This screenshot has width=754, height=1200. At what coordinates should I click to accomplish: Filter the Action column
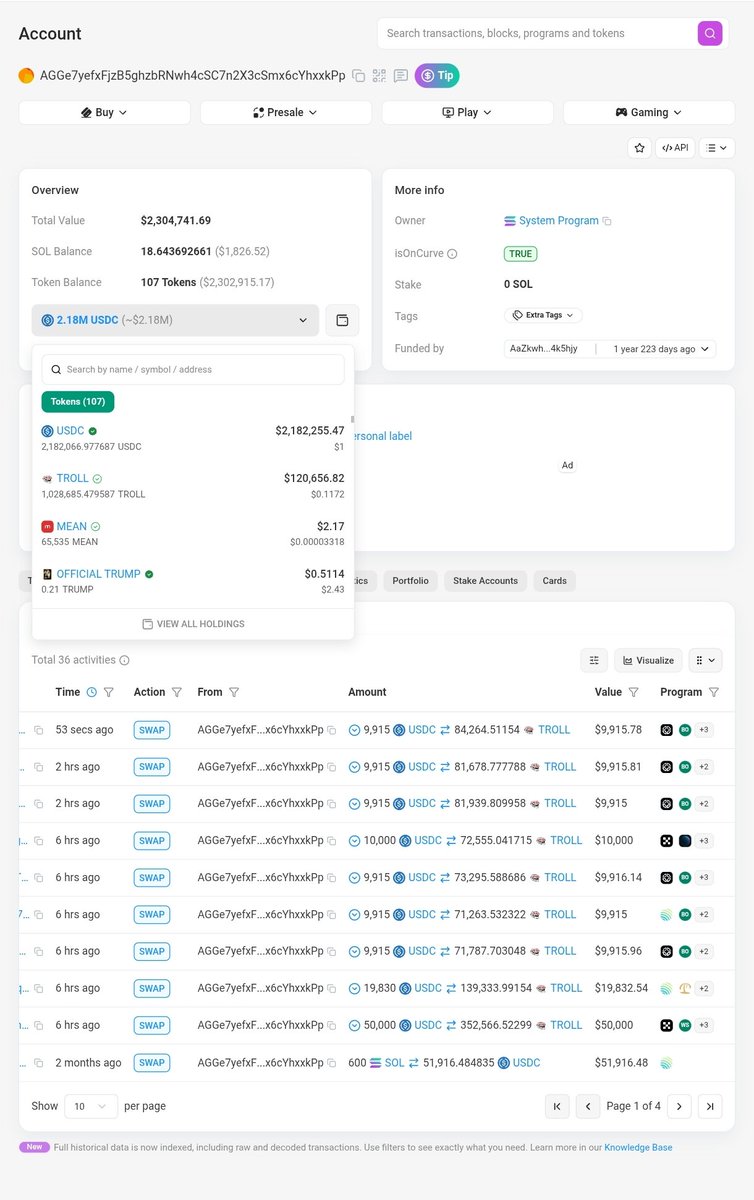177,692
